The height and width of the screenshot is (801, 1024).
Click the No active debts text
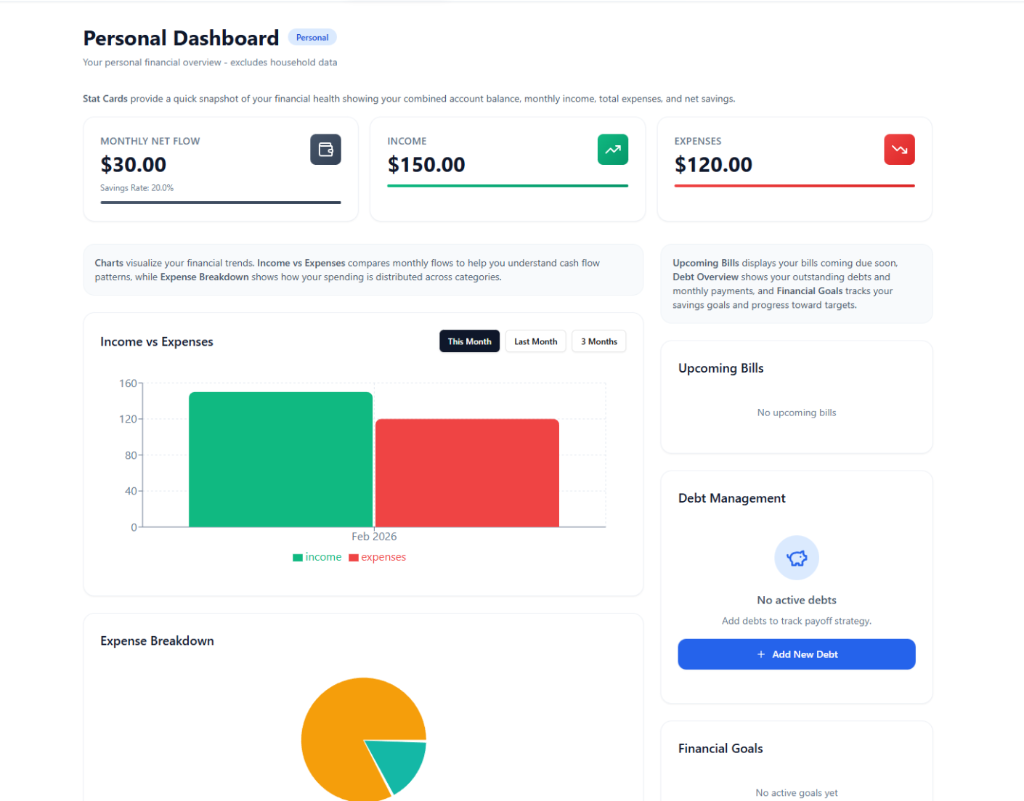(x=797, y=600)
